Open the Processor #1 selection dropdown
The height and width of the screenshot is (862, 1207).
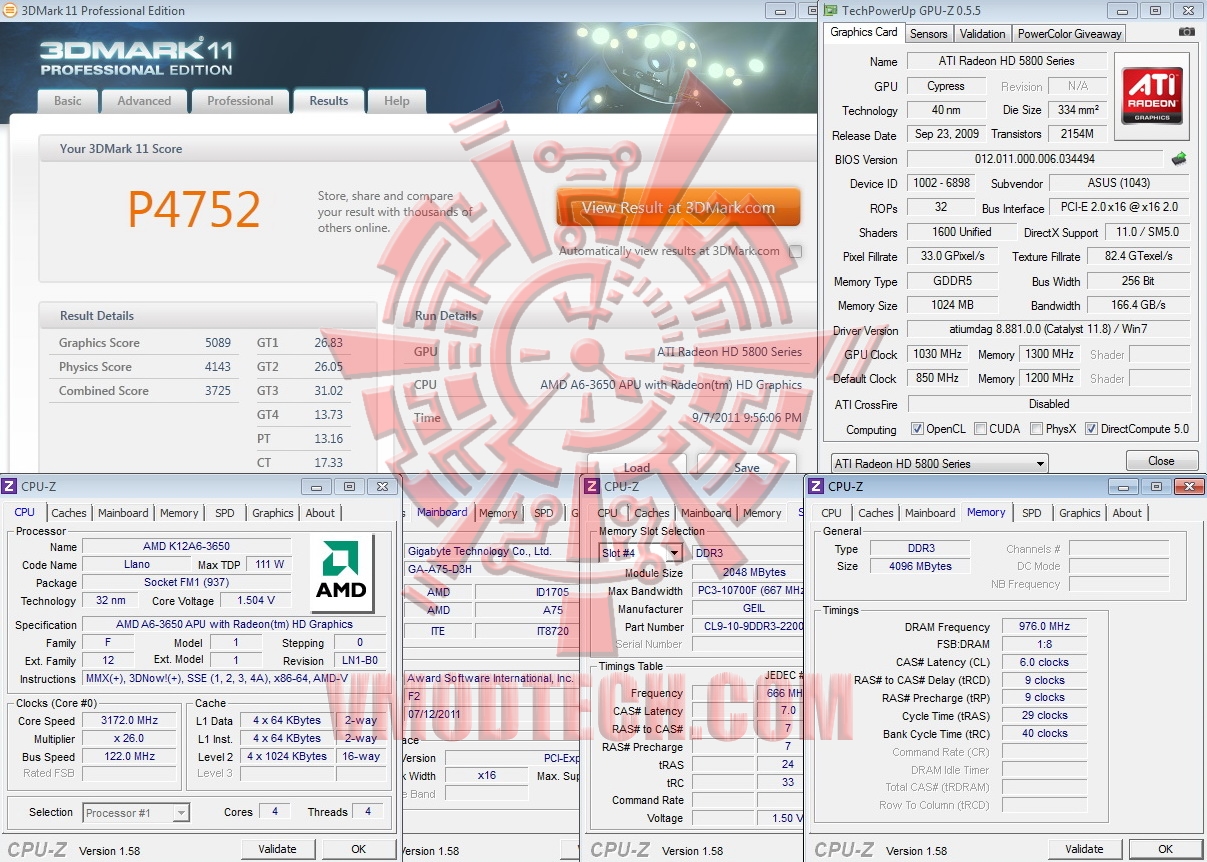(x=136, y=813)
